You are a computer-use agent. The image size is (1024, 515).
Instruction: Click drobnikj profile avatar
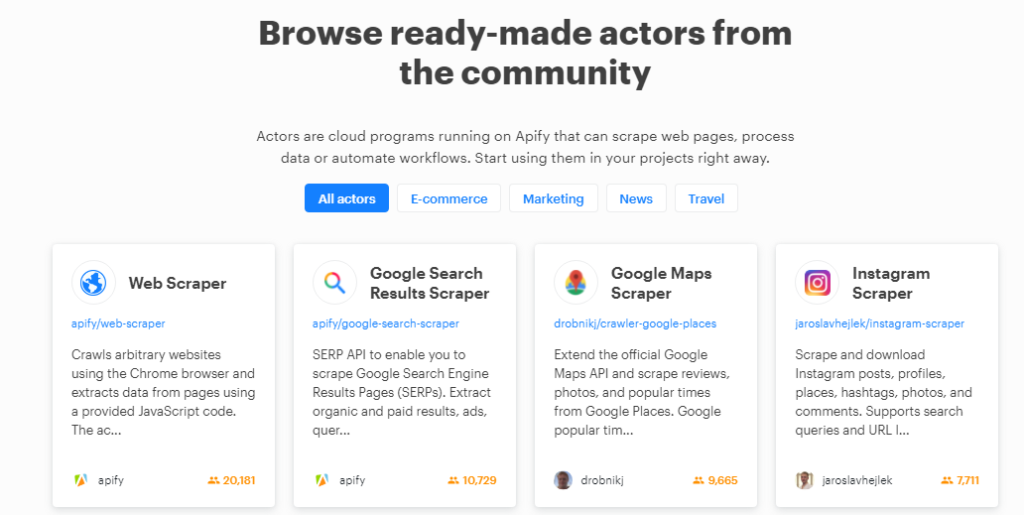click(563, 480)
